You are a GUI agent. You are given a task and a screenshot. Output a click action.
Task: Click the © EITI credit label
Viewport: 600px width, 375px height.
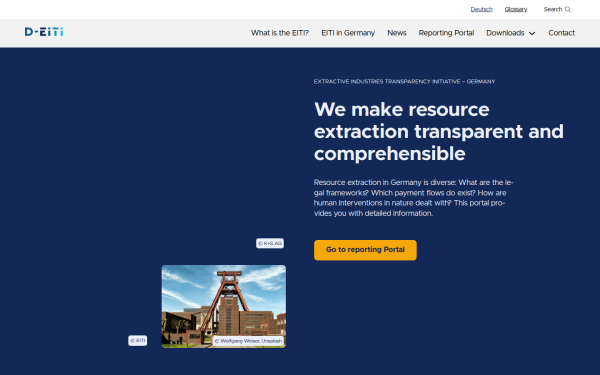(x=137, y=341)
